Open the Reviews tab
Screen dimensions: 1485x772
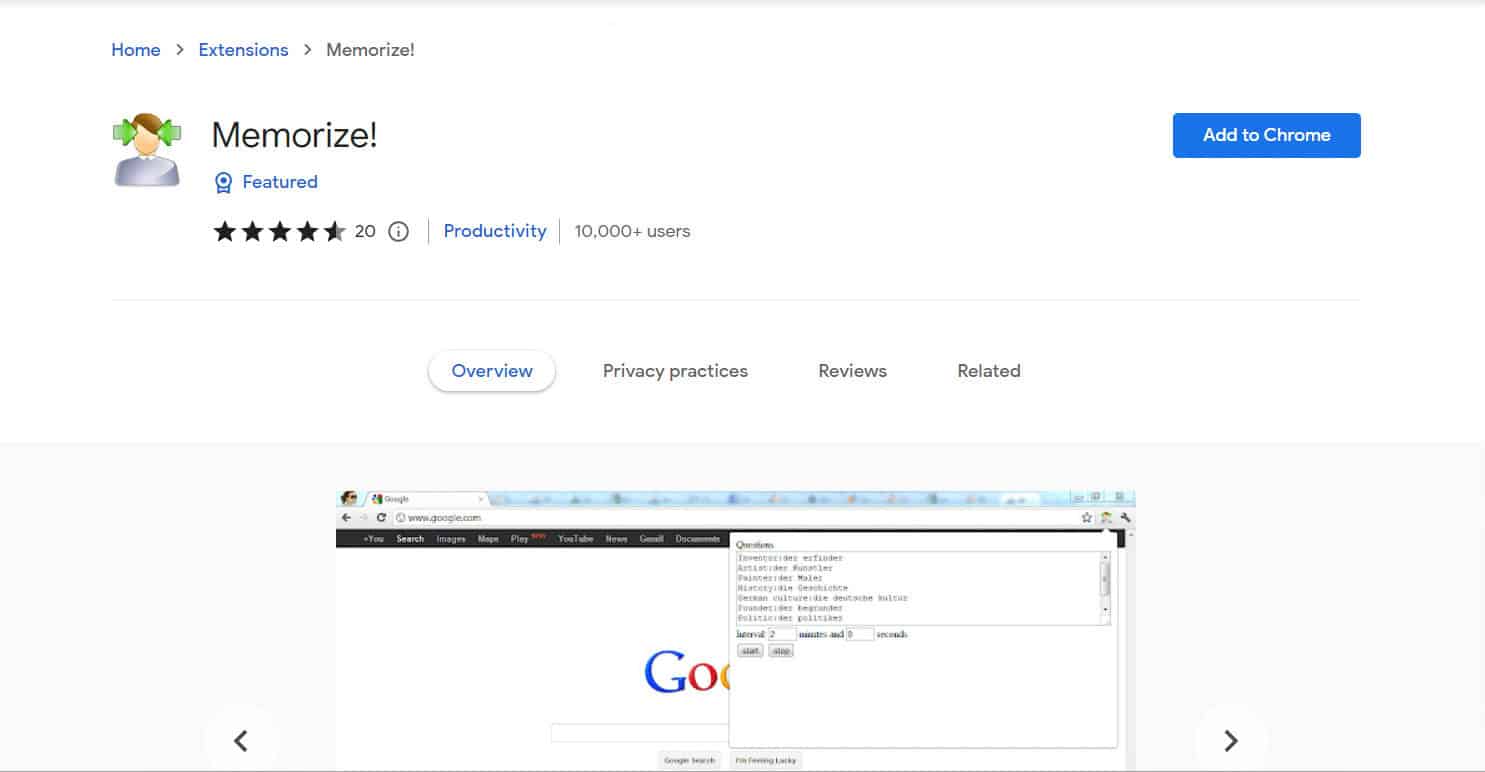pyautogui.click(x=852, y=371)
